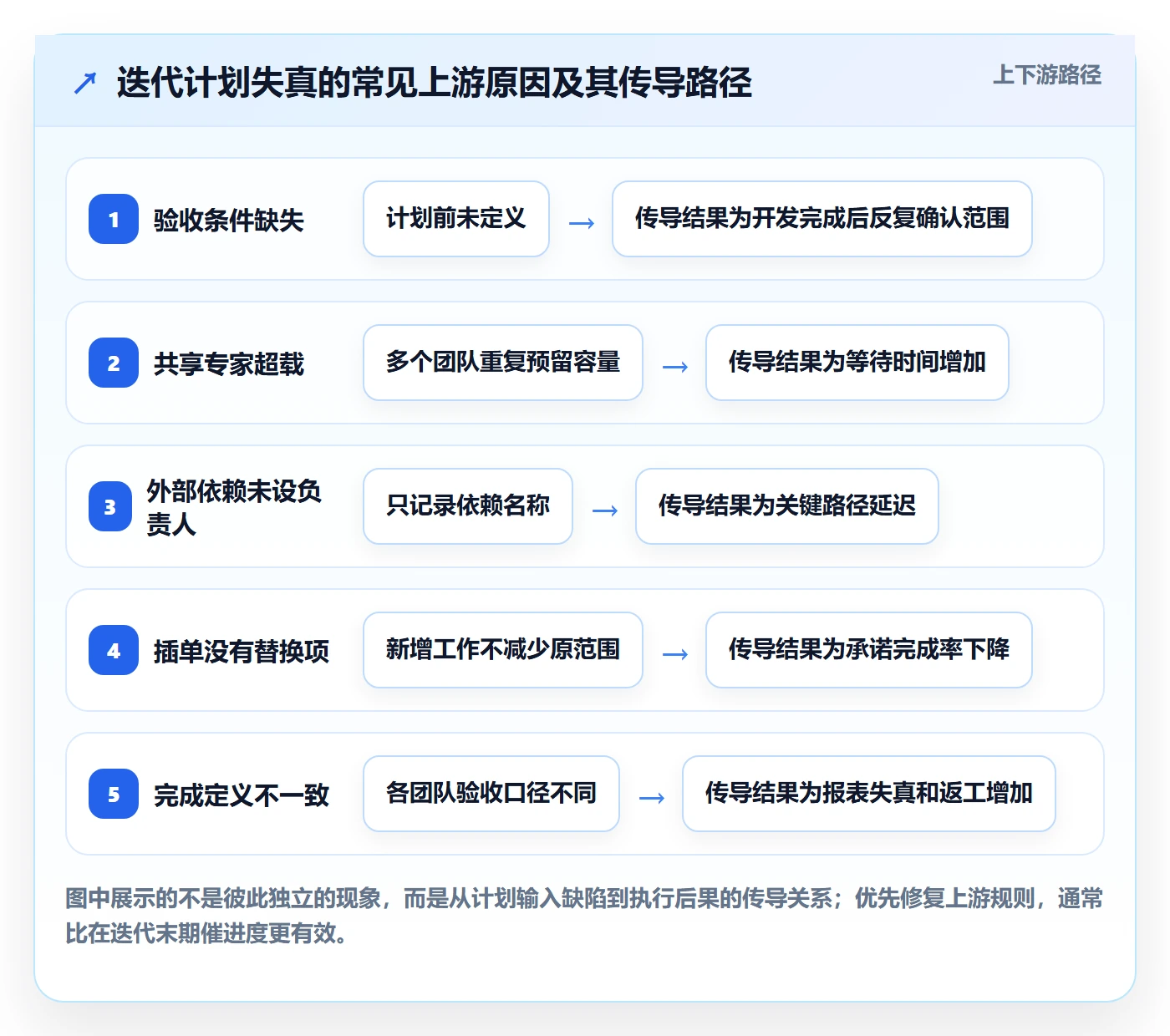The height and width of the screenshot is (1036, 1170).
Task: Click the number 5 badge
Action: pos(114,794)
